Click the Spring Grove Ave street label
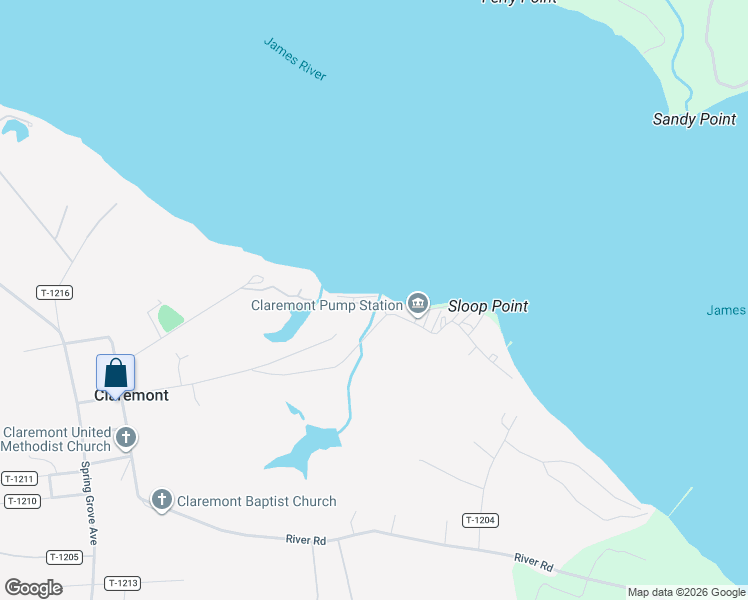 click(x=89, y=503)
